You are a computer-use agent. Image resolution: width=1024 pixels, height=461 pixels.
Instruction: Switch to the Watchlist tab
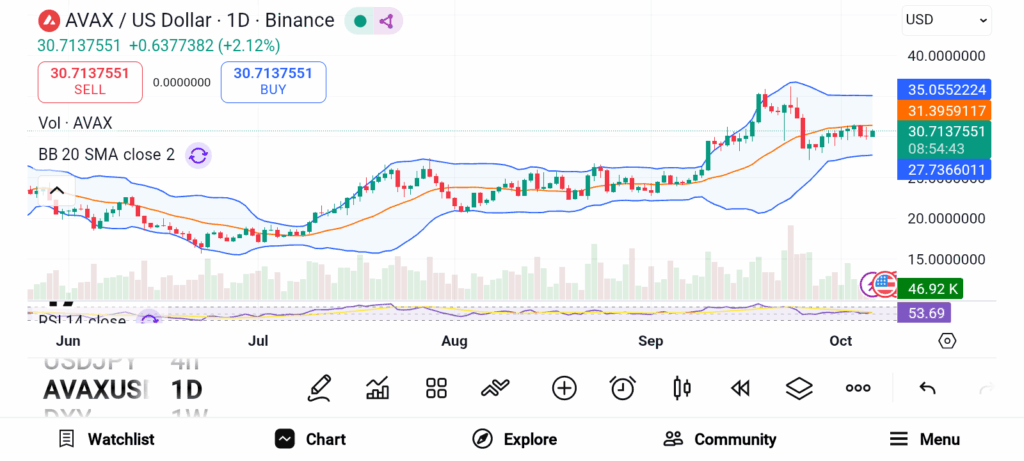[106, 439]
